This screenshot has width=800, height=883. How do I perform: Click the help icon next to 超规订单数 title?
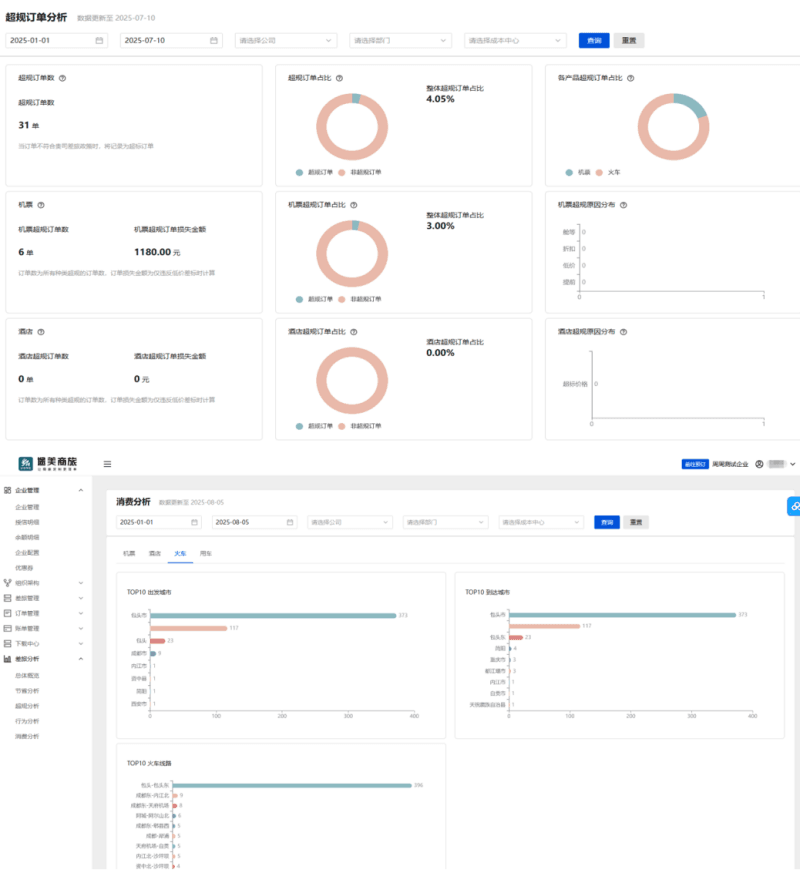click(x=62, y=78)
